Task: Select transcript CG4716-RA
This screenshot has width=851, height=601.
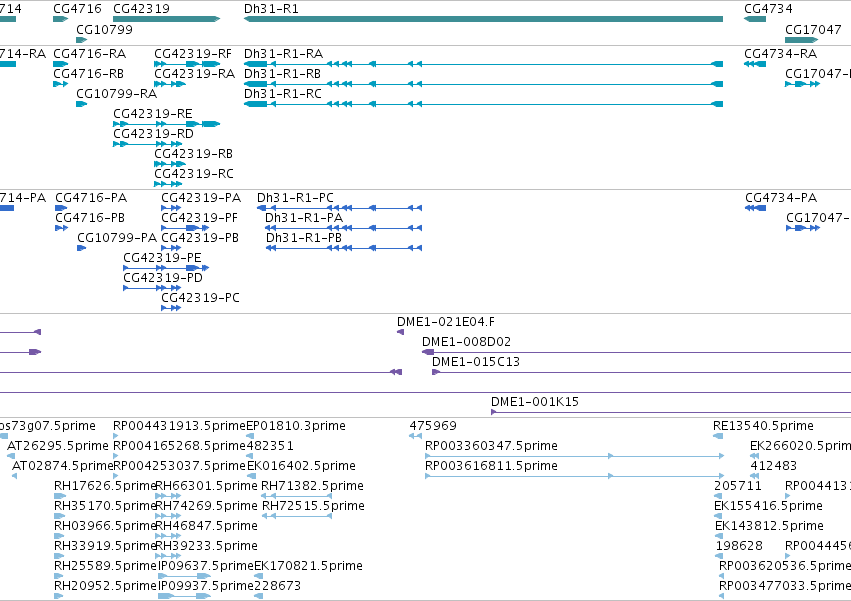Action: [x=61, y=64]
